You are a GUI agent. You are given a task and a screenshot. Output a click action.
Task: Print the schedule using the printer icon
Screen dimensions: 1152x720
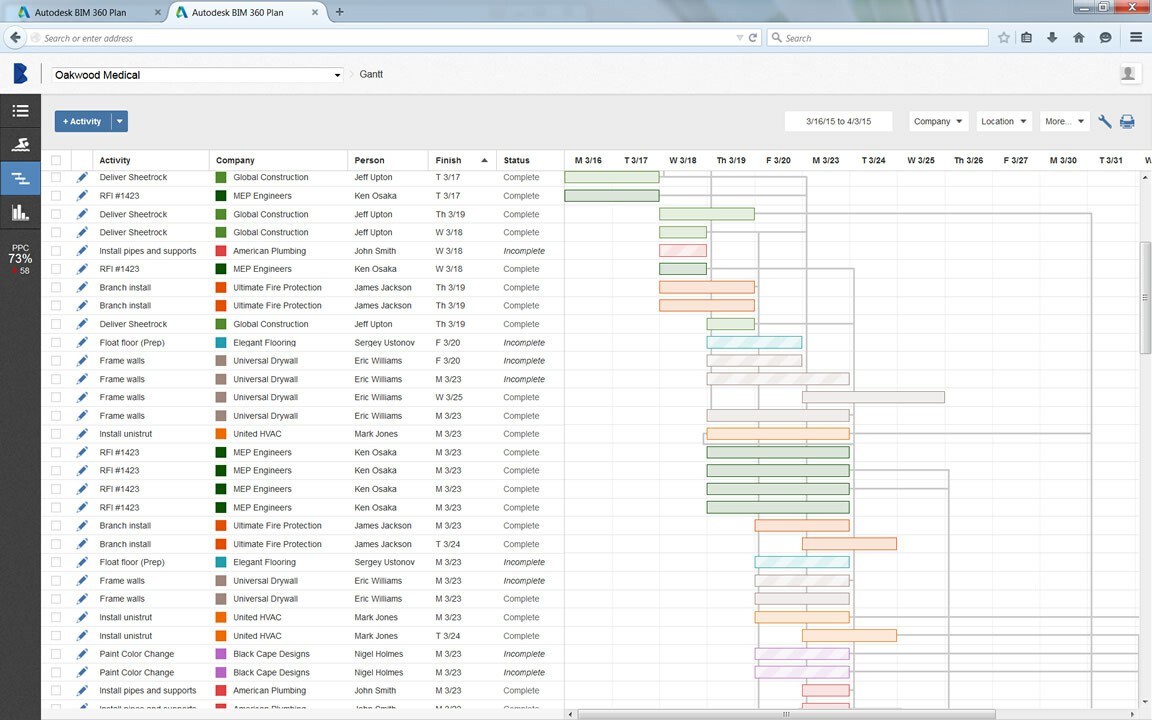(1128, 120)
